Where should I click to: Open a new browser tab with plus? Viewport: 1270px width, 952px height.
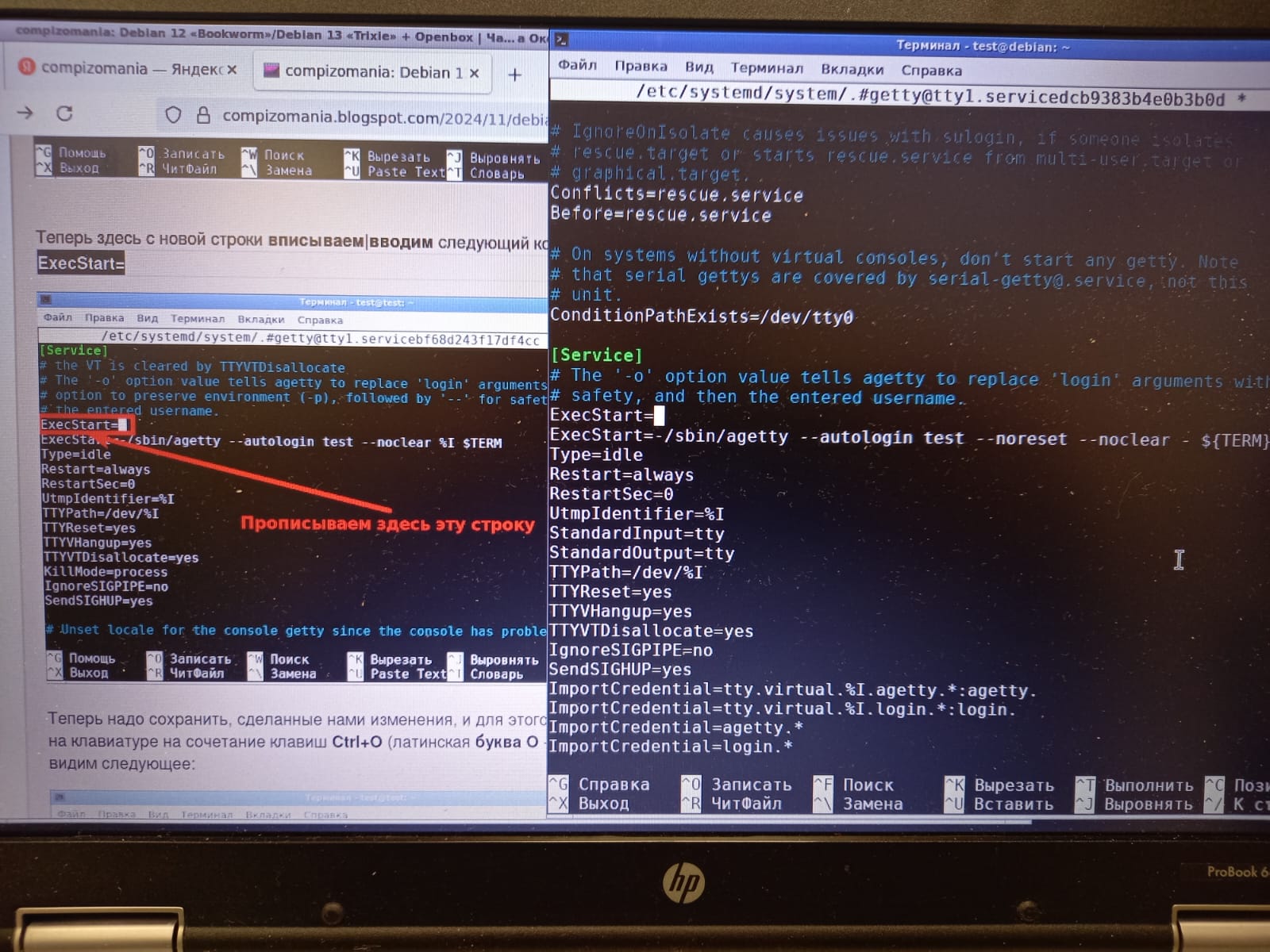pyautogui.click(x=514, y=75)
